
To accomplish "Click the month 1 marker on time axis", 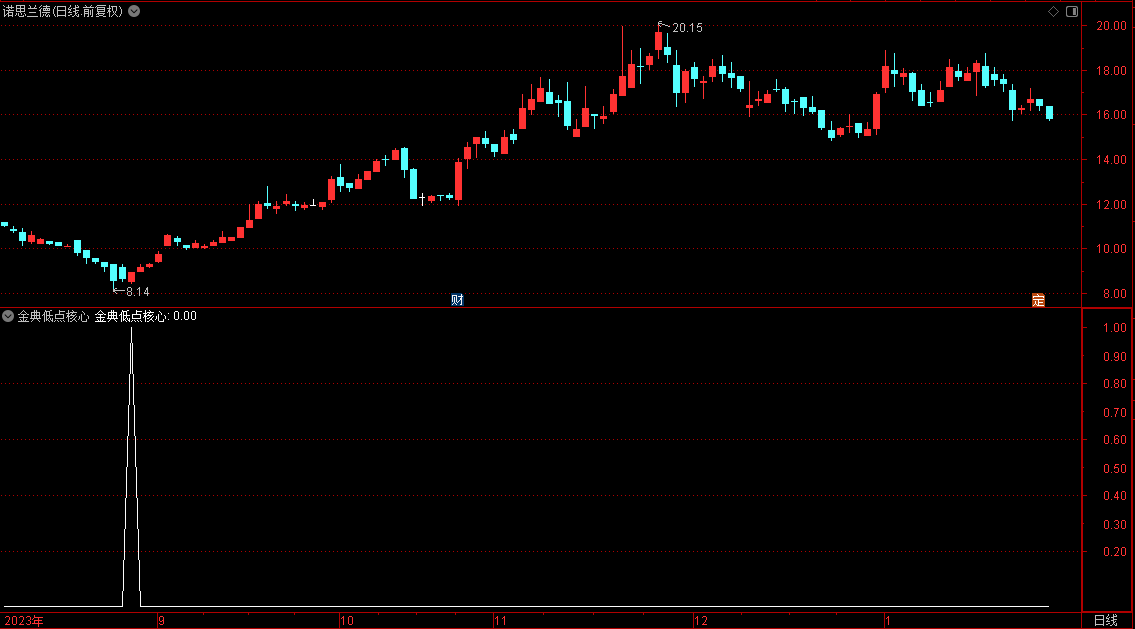I will (x=887, y=621).
